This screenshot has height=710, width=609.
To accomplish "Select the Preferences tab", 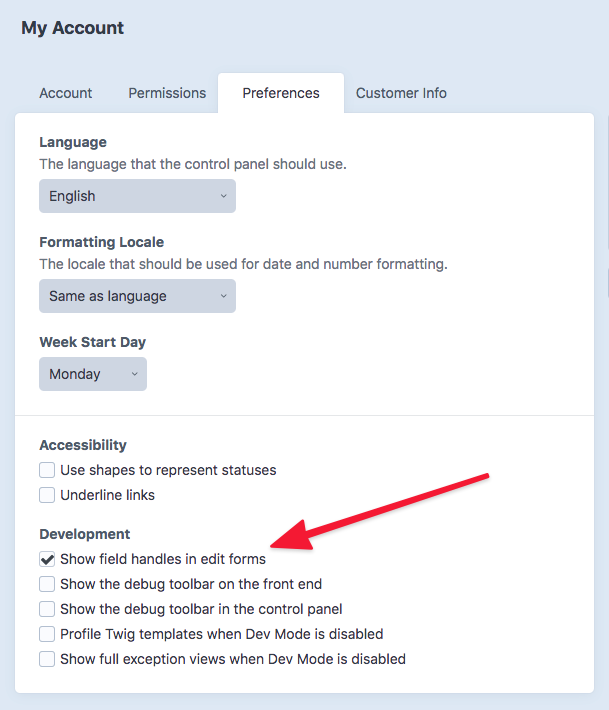I will (281, 93).
